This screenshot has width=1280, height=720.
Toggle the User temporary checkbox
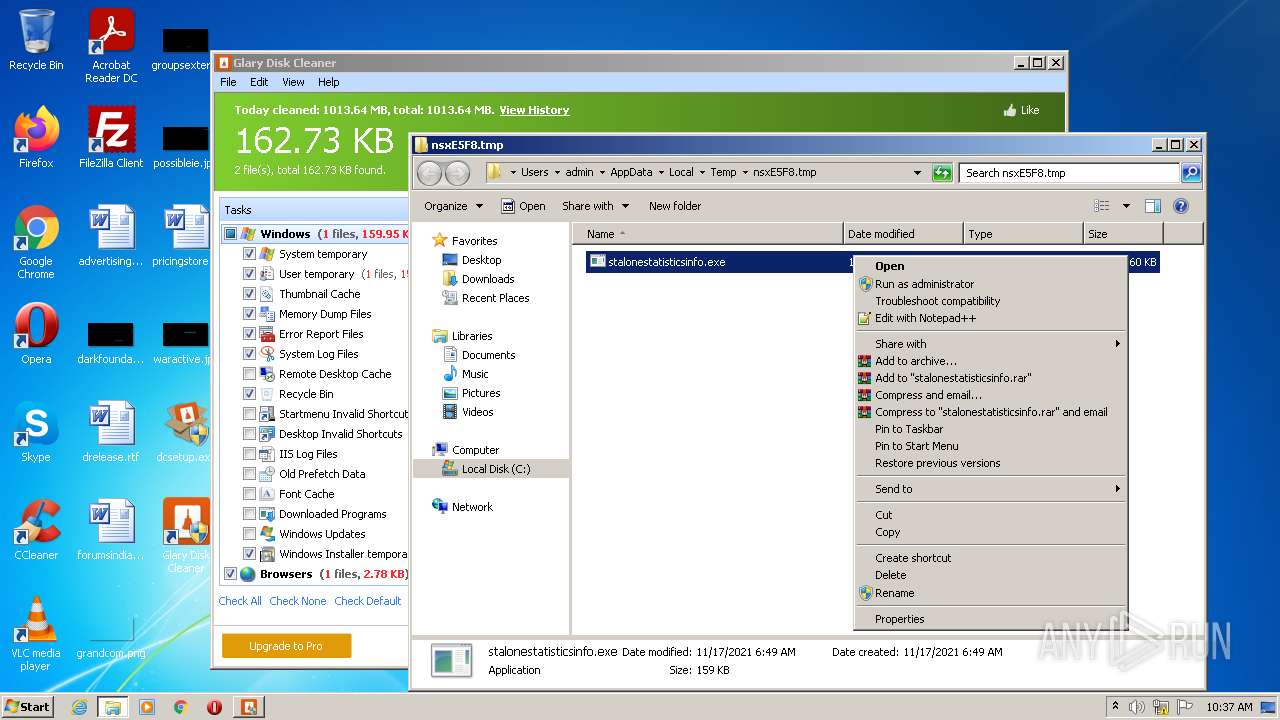(249, 274)
